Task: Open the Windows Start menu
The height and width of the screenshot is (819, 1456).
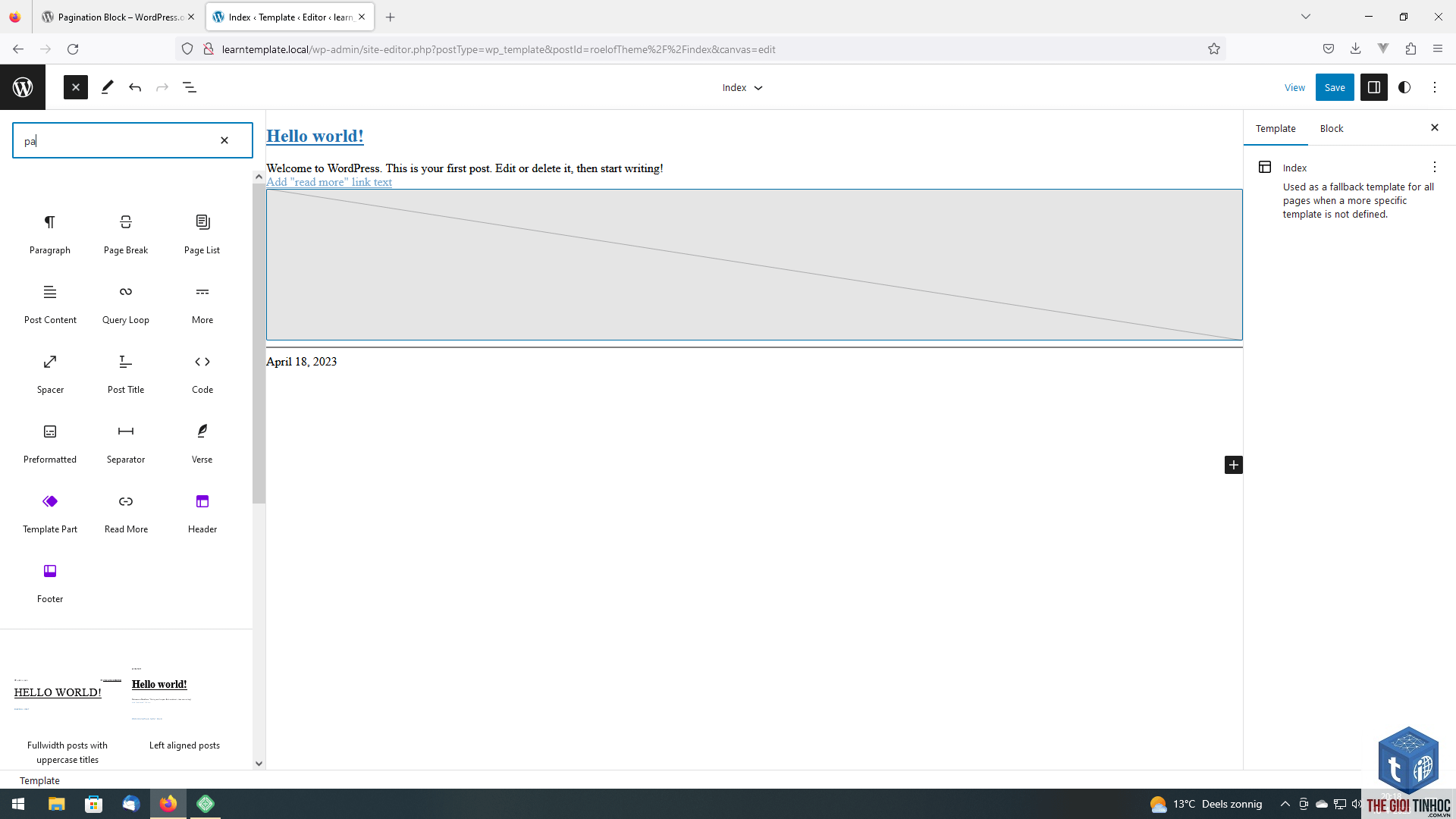Action: tap(18, 804)
